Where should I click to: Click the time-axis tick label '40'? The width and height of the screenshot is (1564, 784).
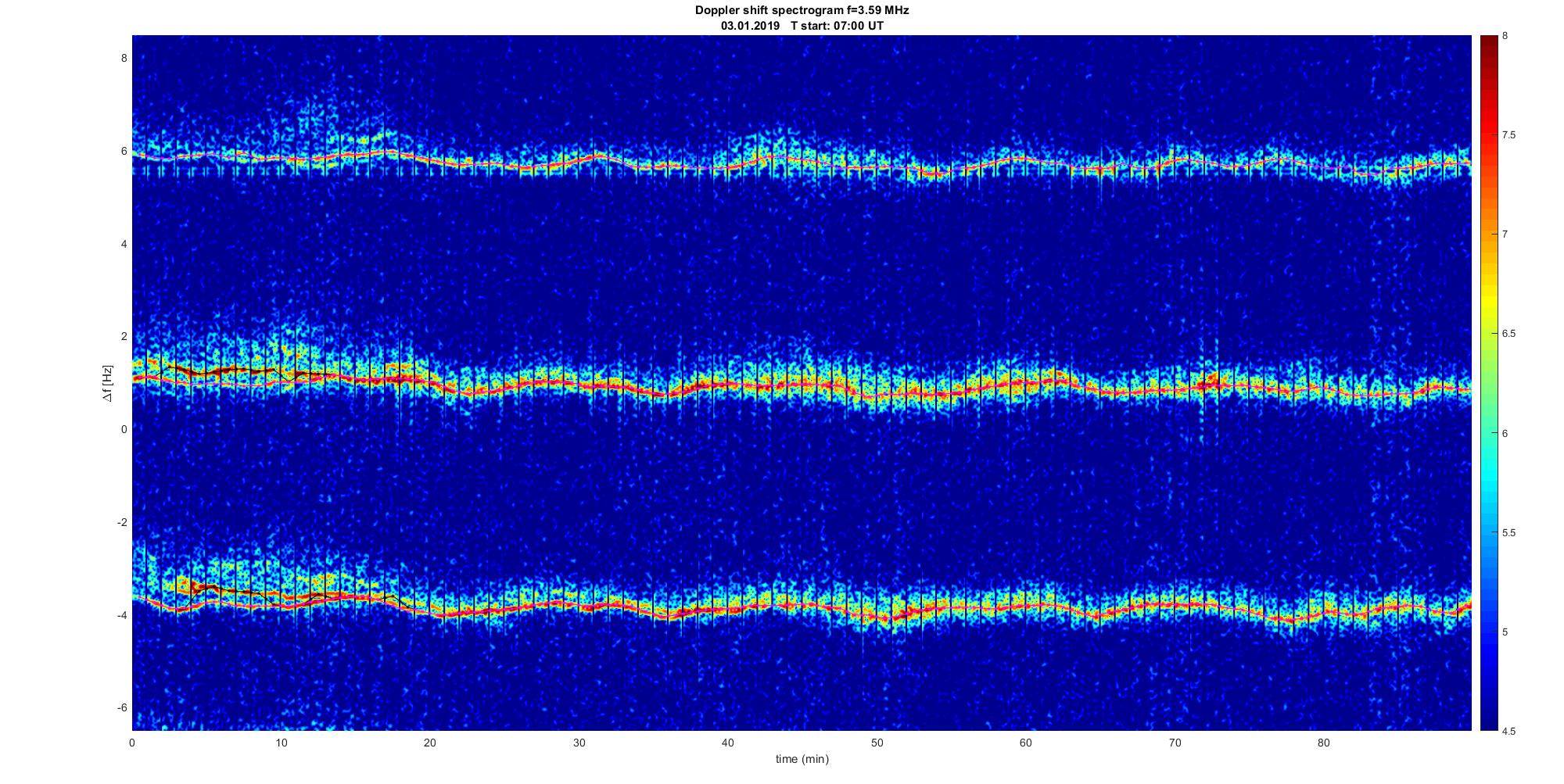728,743
